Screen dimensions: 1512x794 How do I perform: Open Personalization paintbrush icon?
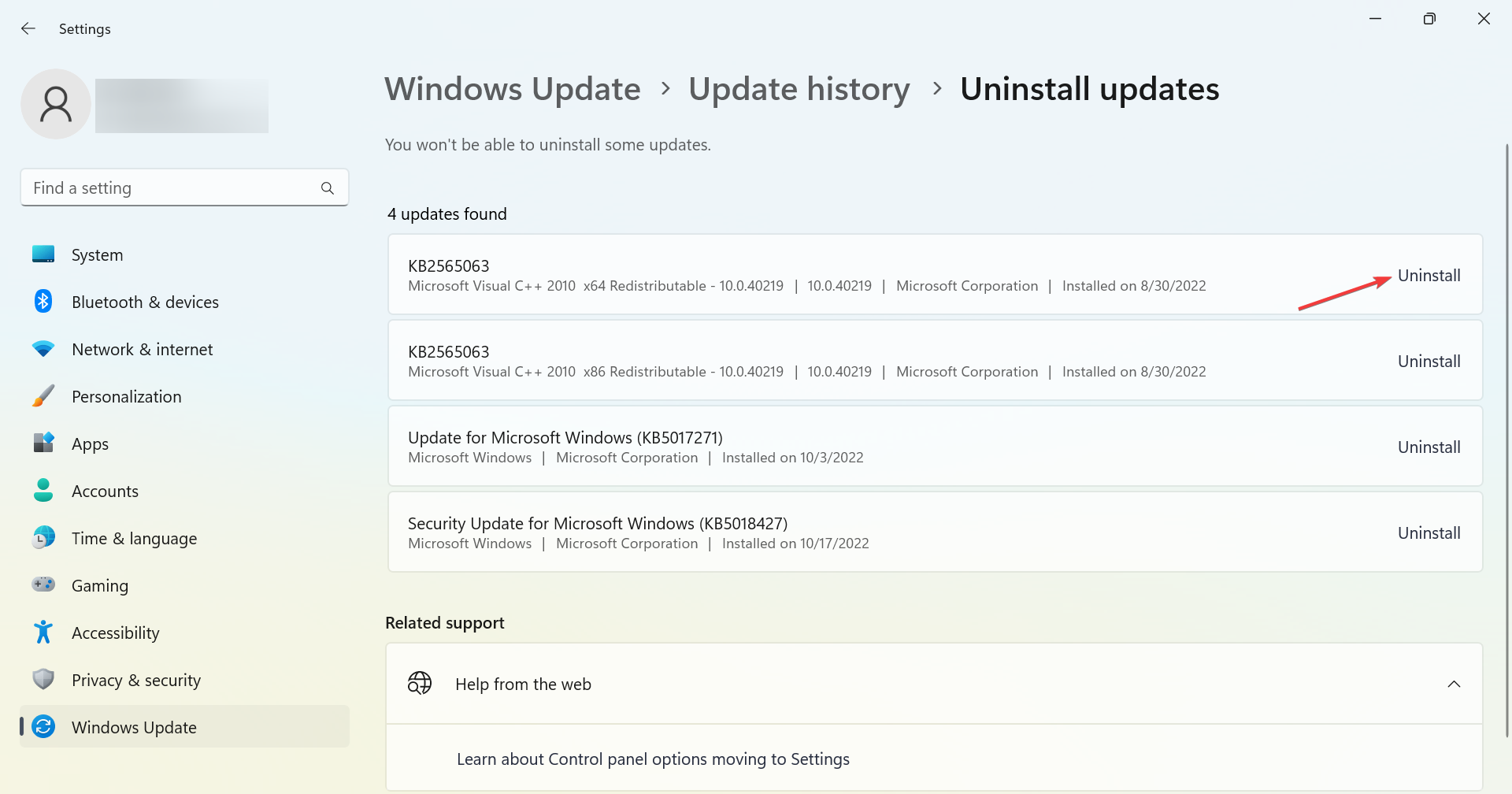coord(43,396)
